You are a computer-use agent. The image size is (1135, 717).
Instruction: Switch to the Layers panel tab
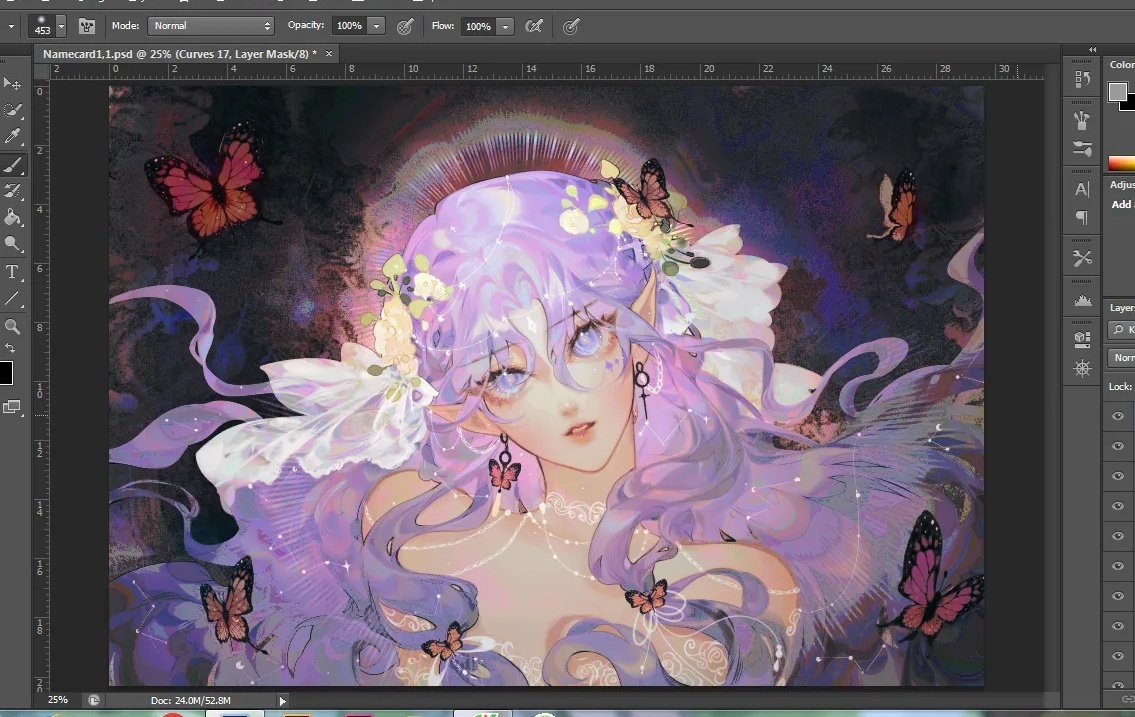tap(1122, 308)
